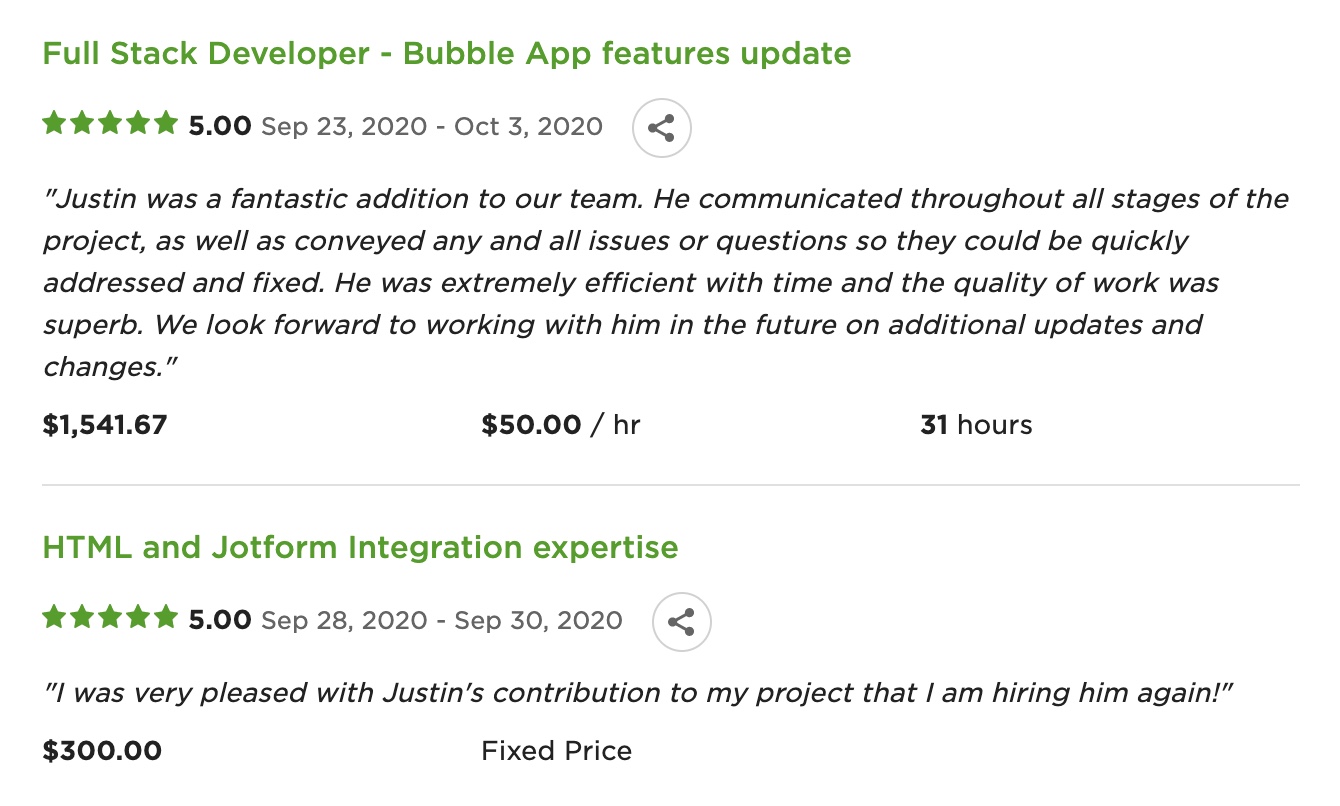Image resolution: width=1340 pixels, height=806 pixels.
Task: Click the fifth star of the Jotform rating
Action: coord(166,618)
